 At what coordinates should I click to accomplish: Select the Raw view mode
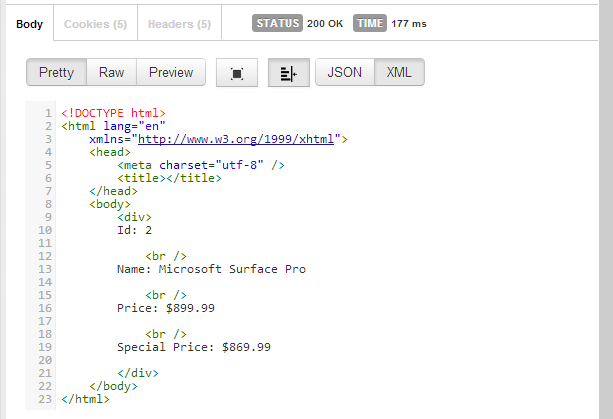(111, 72)
